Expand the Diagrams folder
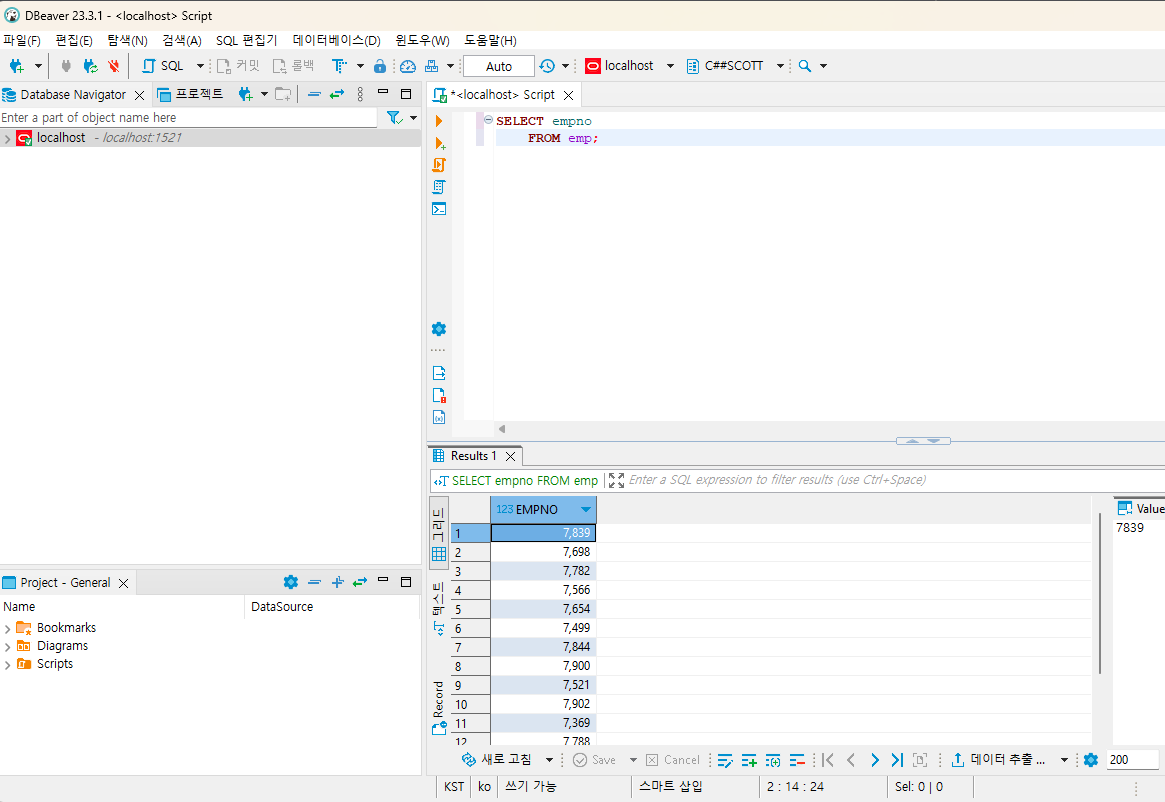The width and height of the screenshot is (1165, 802). [x=7, y=647]
